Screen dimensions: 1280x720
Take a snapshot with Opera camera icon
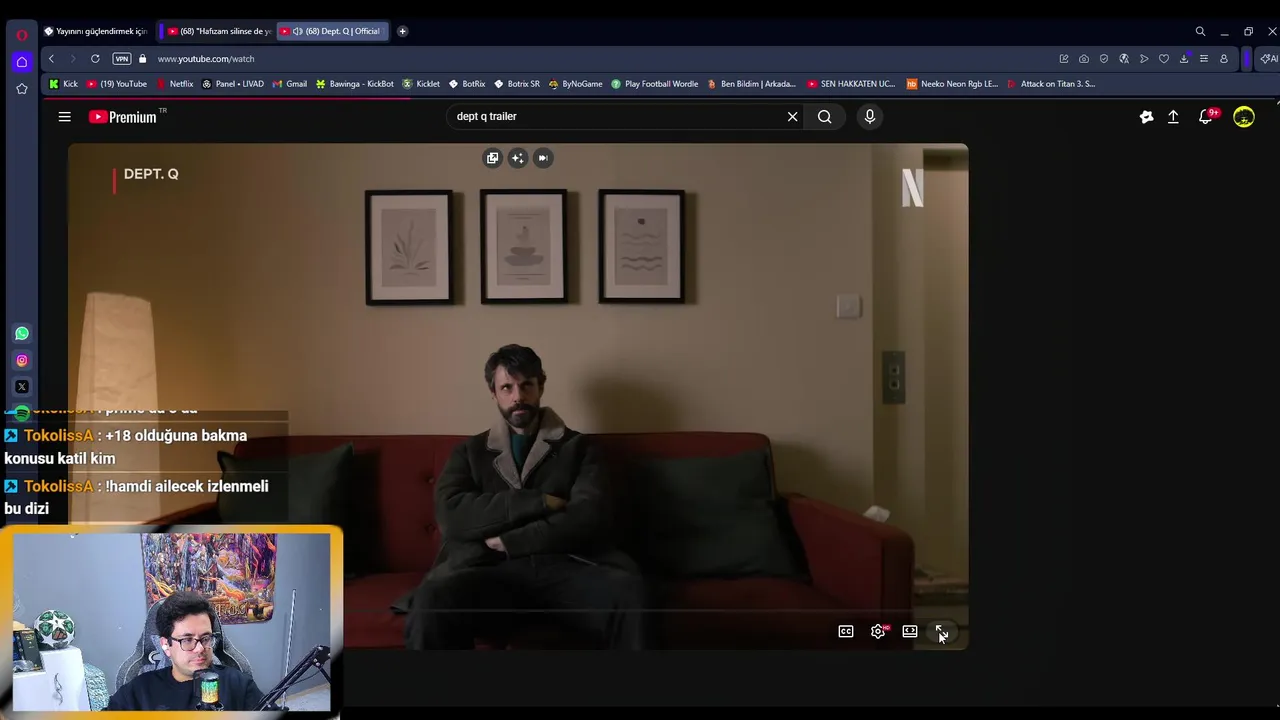click(1084, 59)
